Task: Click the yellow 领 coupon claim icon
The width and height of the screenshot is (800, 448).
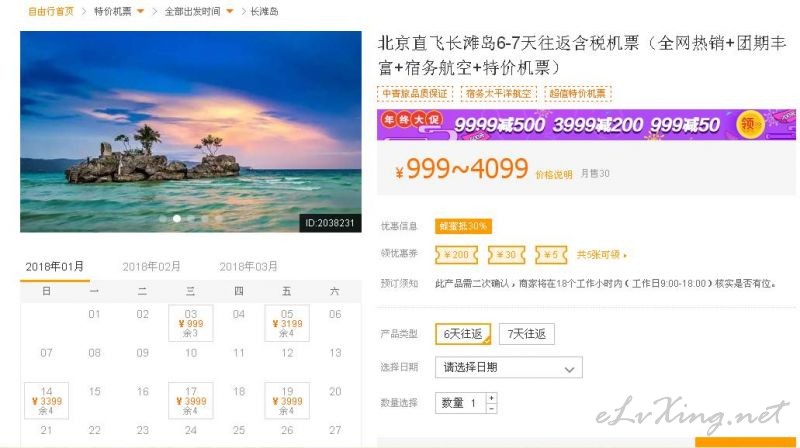Action: 750,124
